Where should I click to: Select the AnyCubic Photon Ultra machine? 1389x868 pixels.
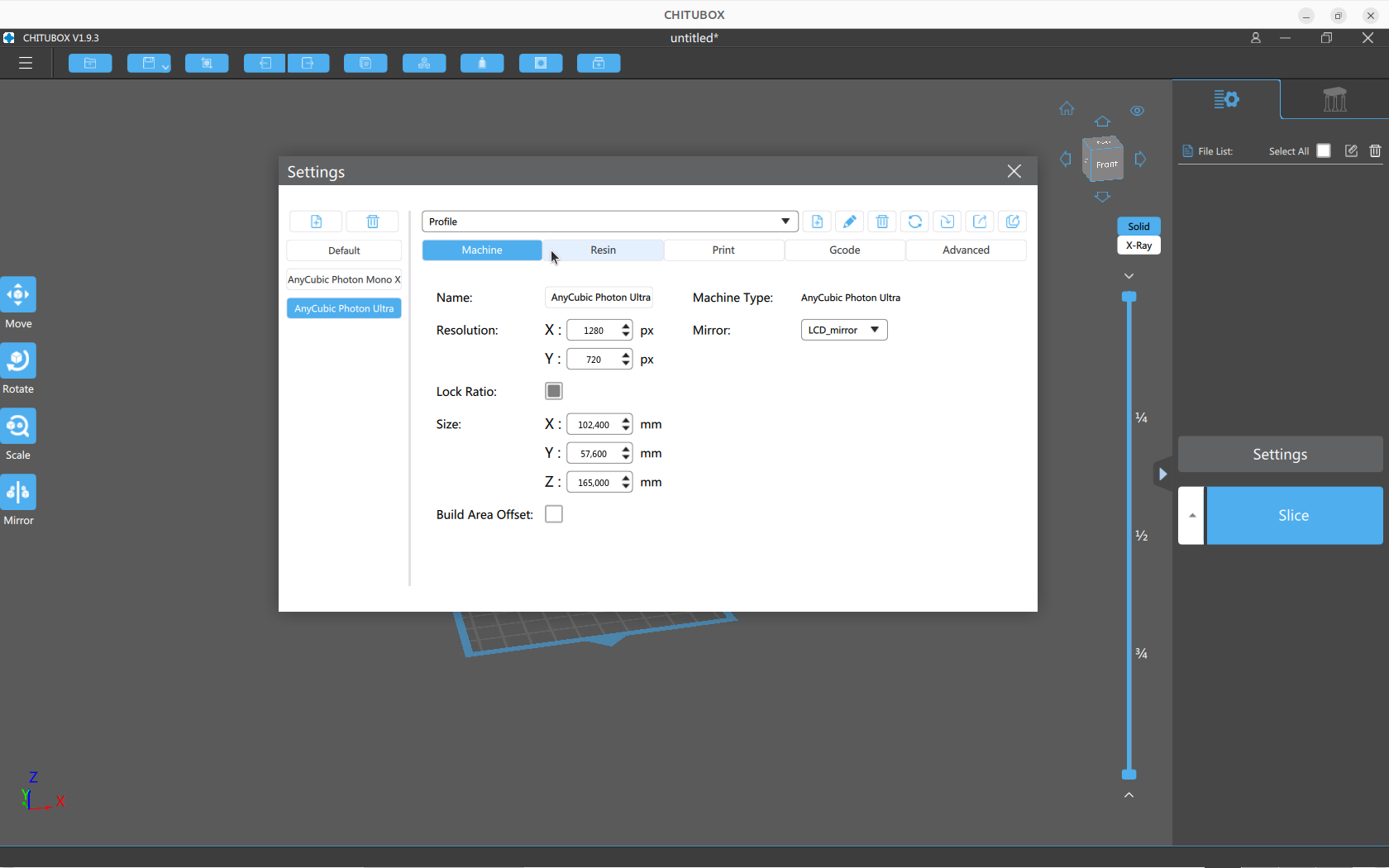pos(344,308)
